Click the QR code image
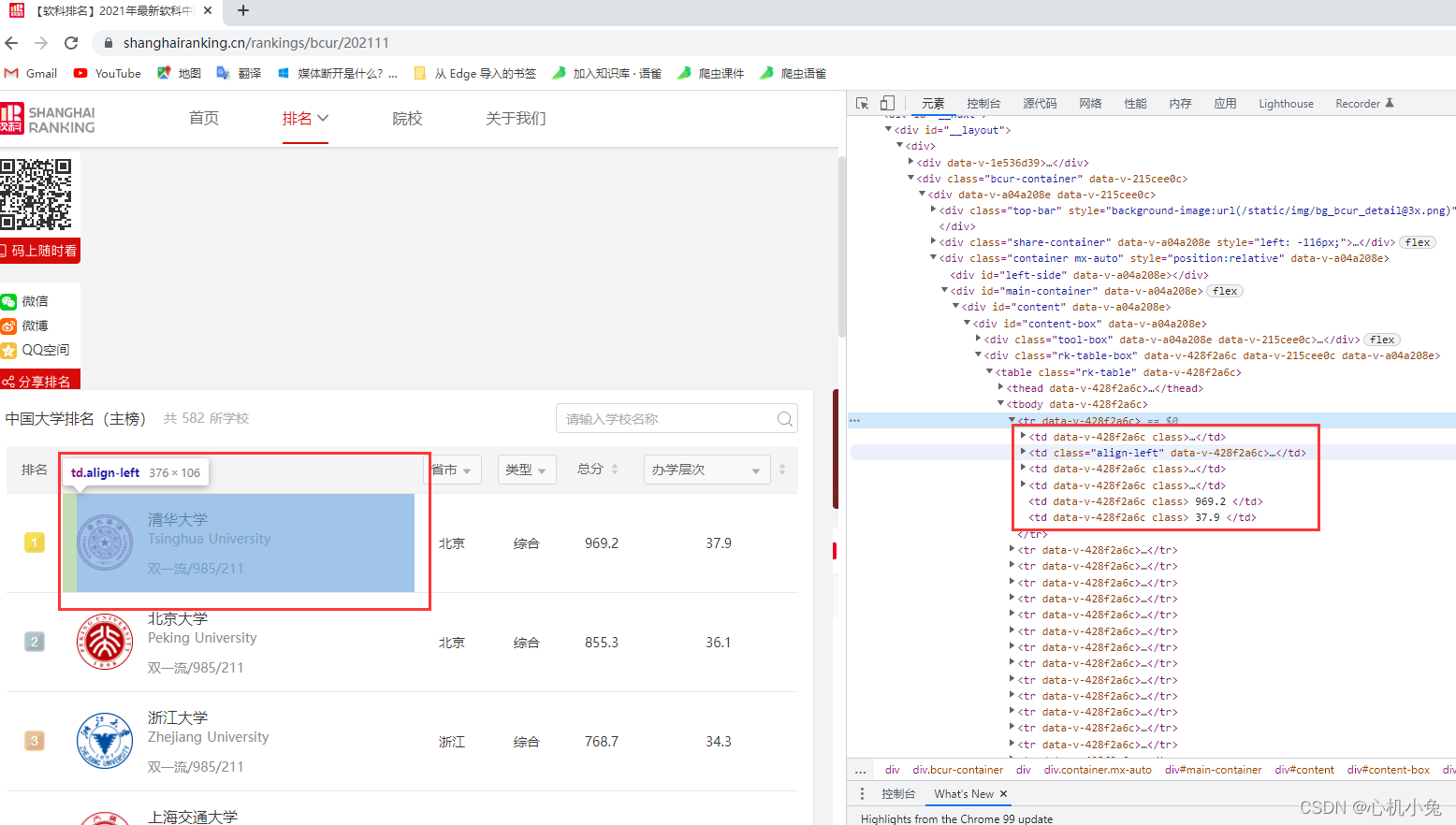 click(x=36, y=195)
